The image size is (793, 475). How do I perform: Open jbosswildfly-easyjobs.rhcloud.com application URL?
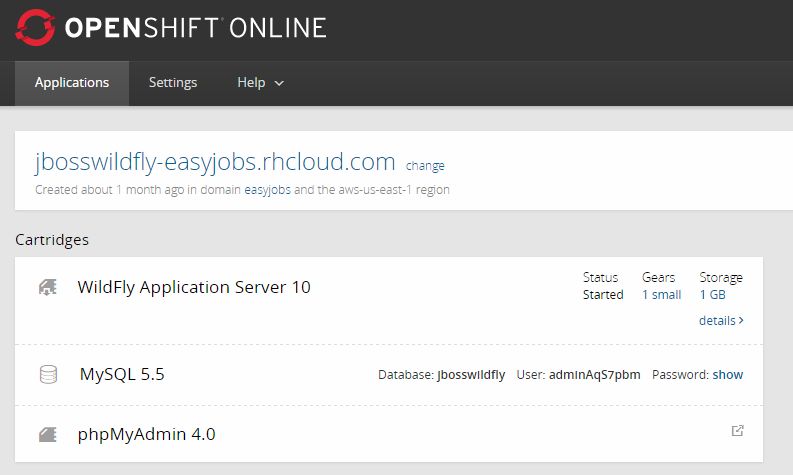215,162
